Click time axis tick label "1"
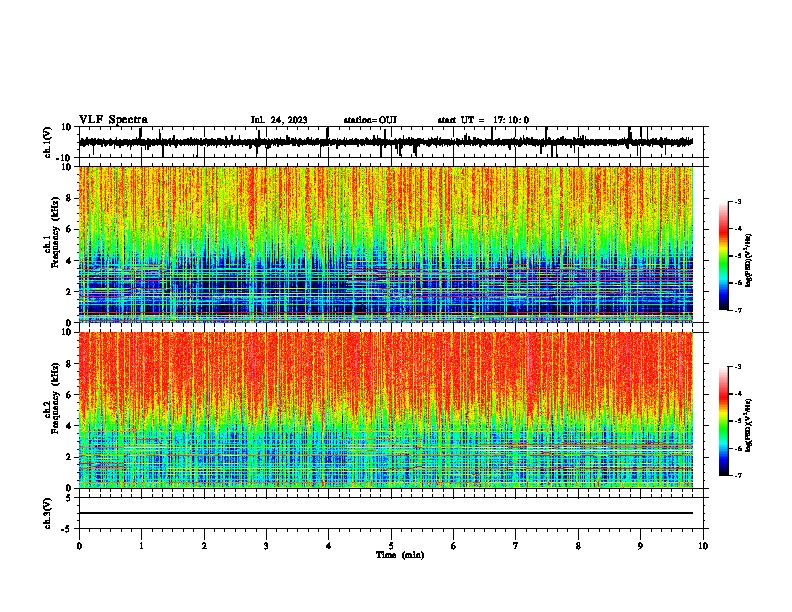Viewport: 792px width, 612px height. click(x=141, y=546)
